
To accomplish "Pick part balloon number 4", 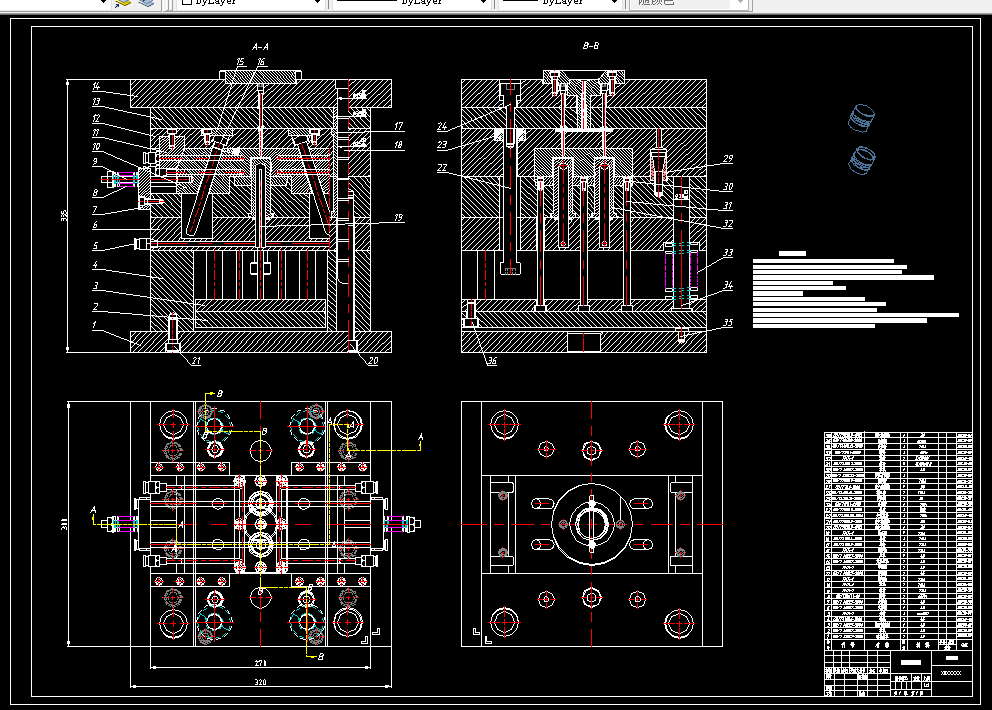I will (95, 265).
